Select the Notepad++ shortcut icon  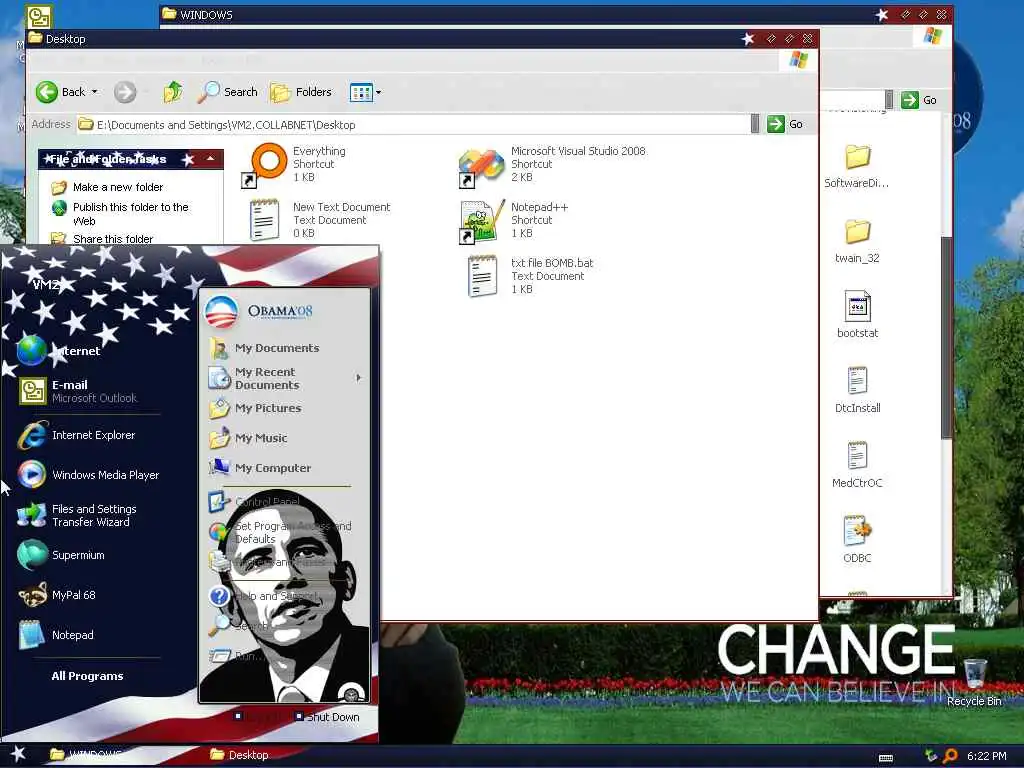pyautogui.click(x=482, y=221)
